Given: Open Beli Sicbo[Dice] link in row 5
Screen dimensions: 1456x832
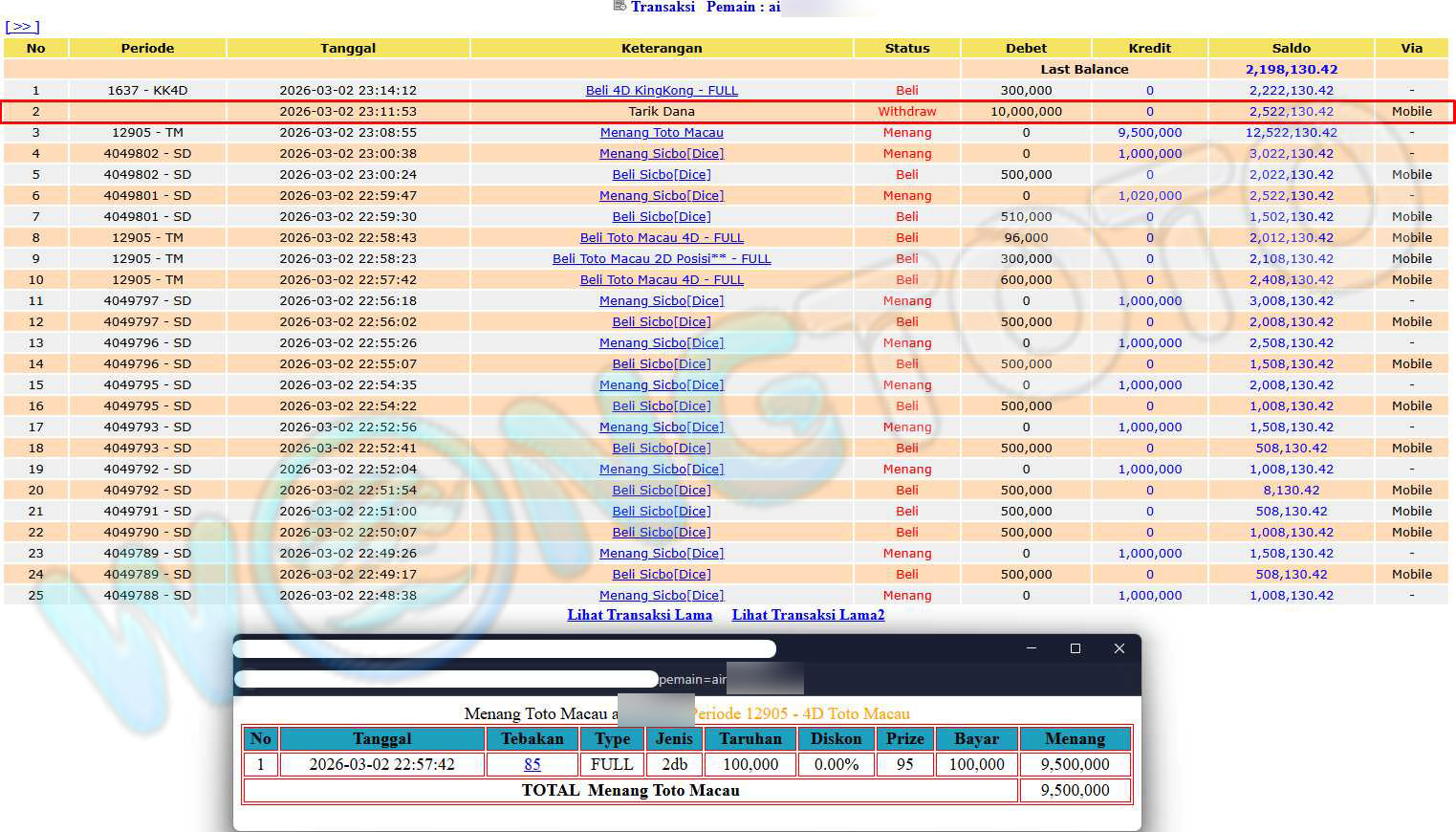Looking at the screenshot, I should coord(662,175).
